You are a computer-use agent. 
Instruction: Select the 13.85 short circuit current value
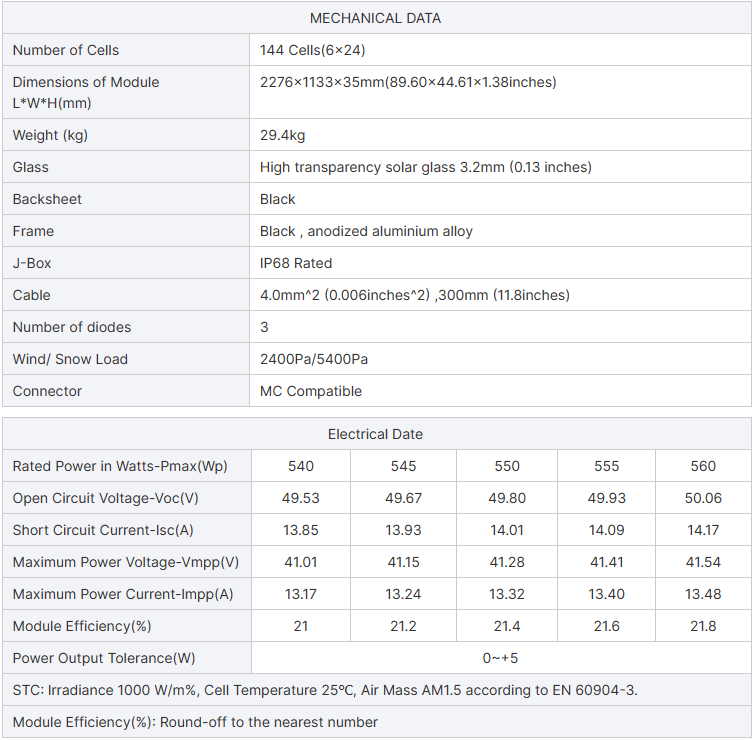(x=301, y=530)
